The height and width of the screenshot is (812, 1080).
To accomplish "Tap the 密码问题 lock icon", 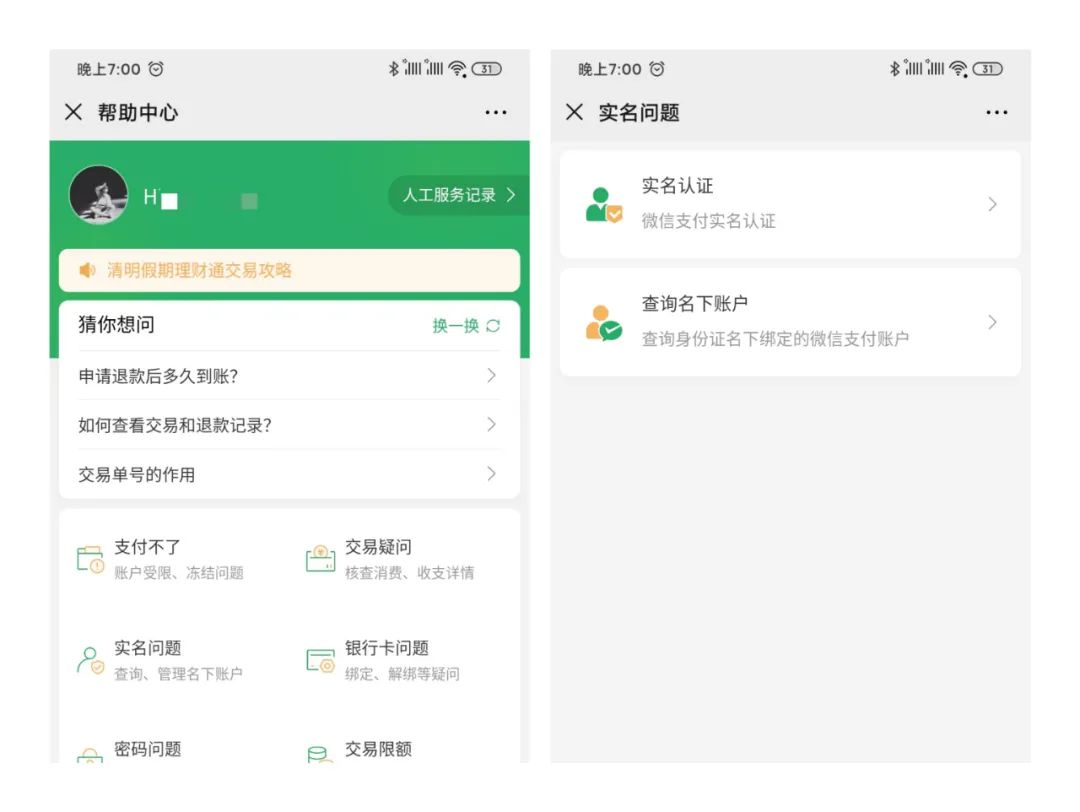I will coord(90,755).
